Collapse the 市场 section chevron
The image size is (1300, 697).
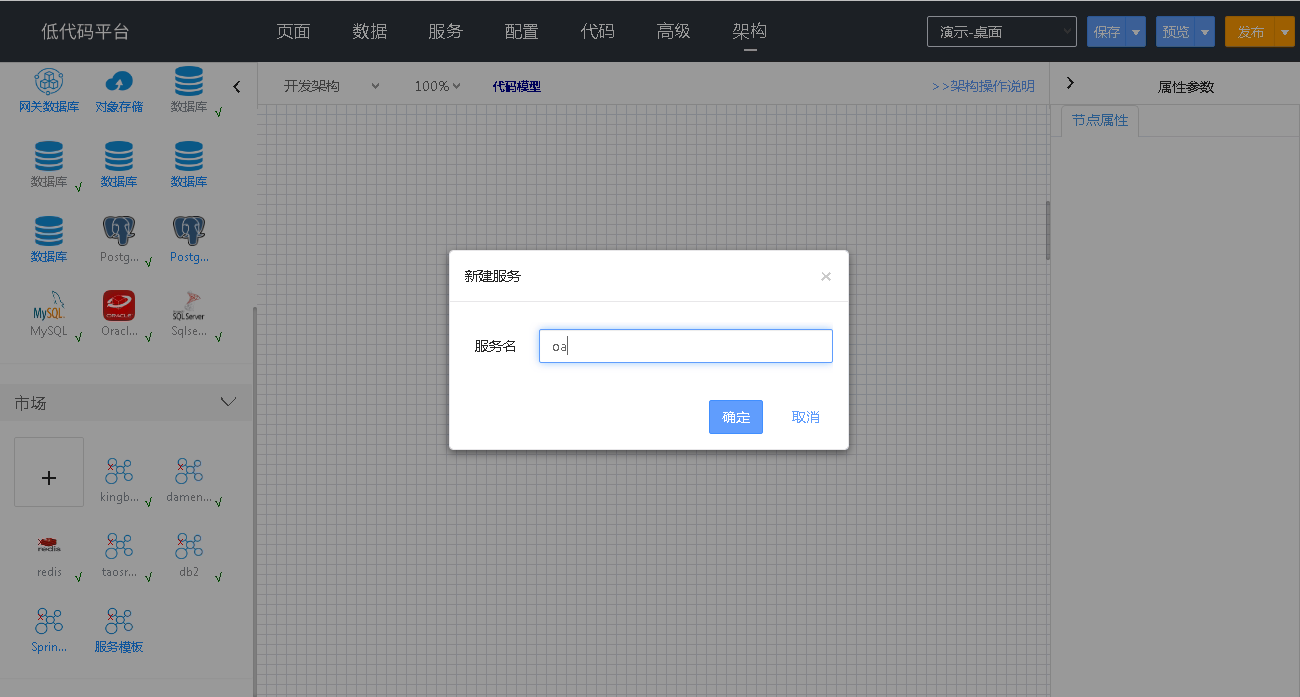tap(228, 402)
